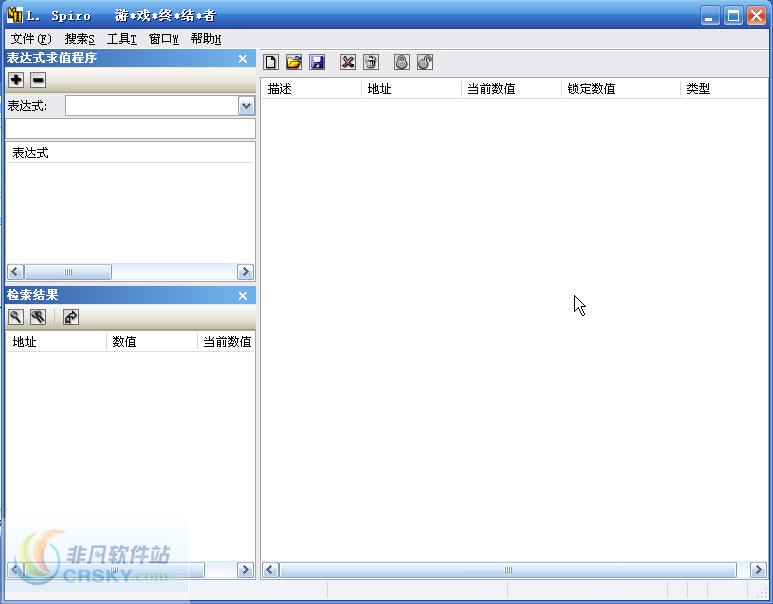773x604 pixels.
Task: Close the 检索结果 panel
Action: point(243,295)
